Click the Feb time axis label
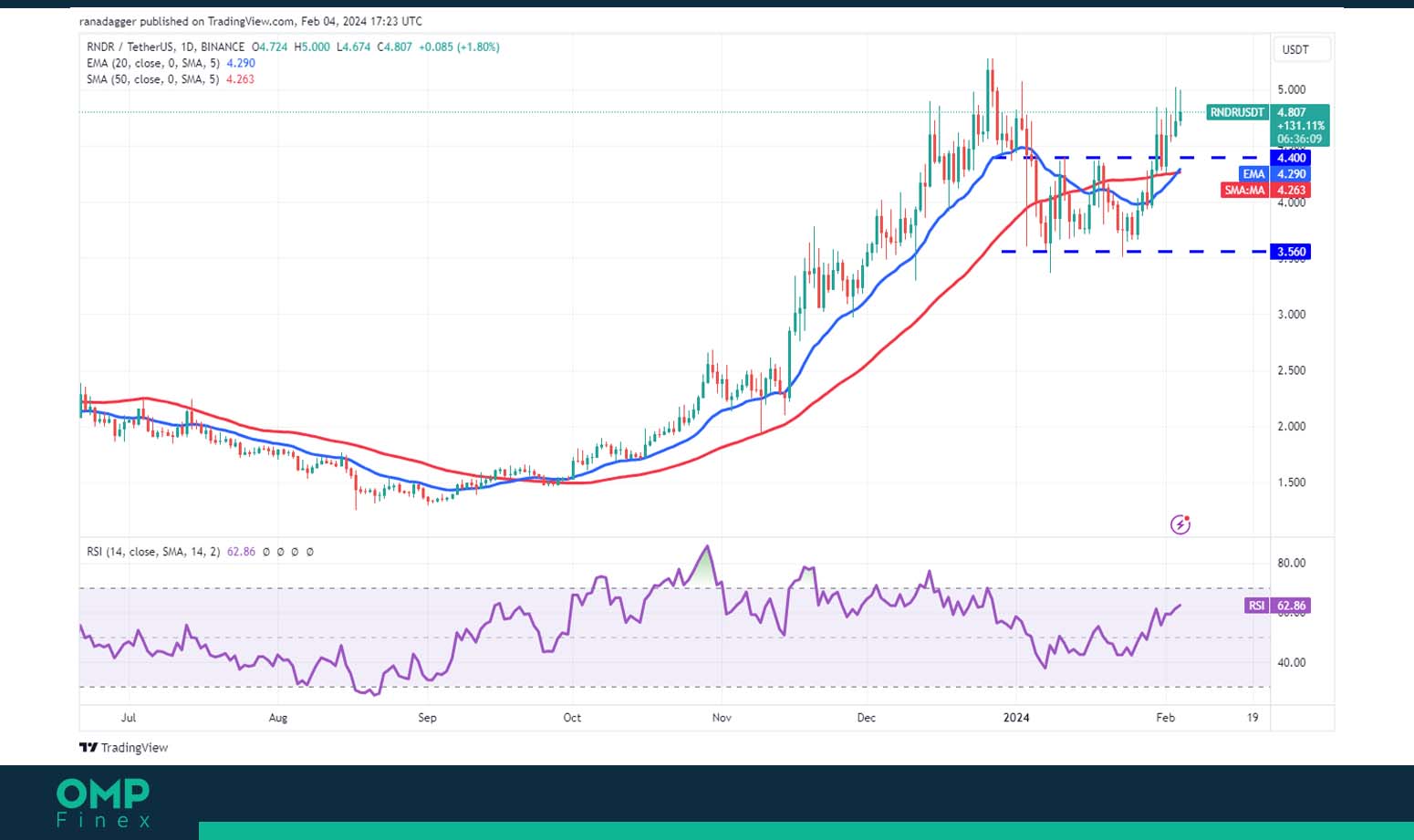The image size is (1414, 840). pos(1166,718)
